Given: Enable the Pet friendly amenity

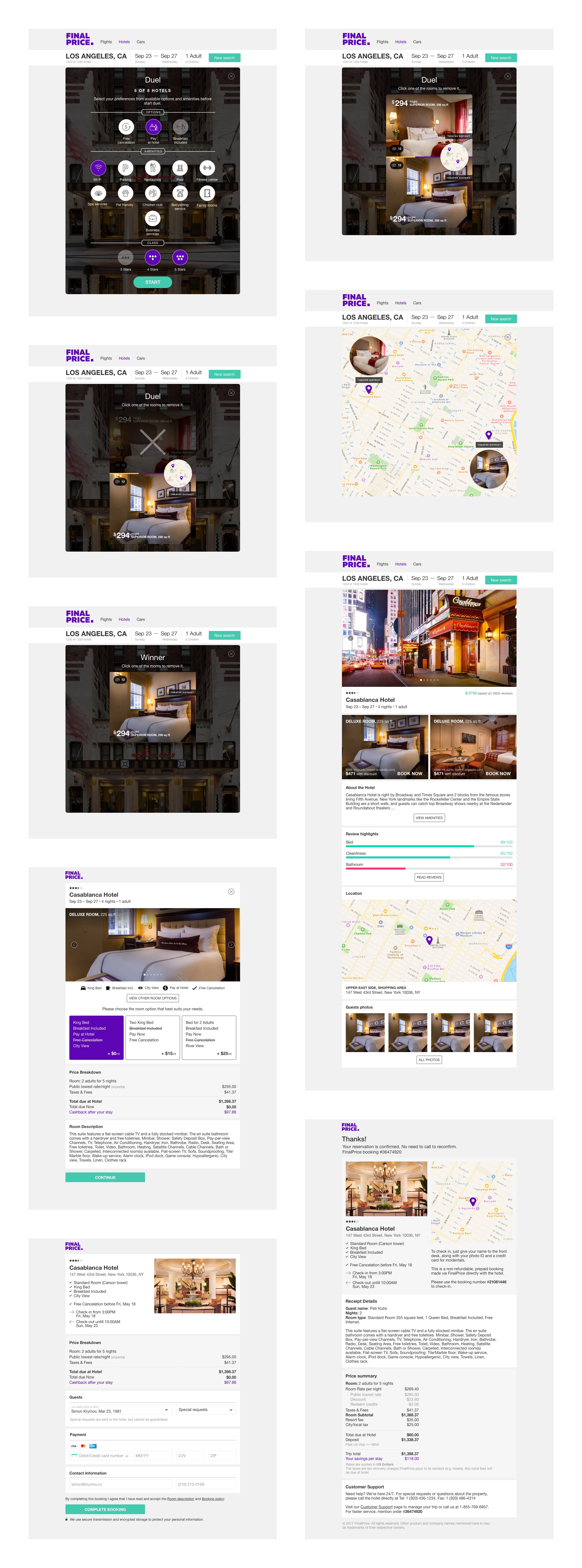Looking at the screenshot, I should point(125,192).
